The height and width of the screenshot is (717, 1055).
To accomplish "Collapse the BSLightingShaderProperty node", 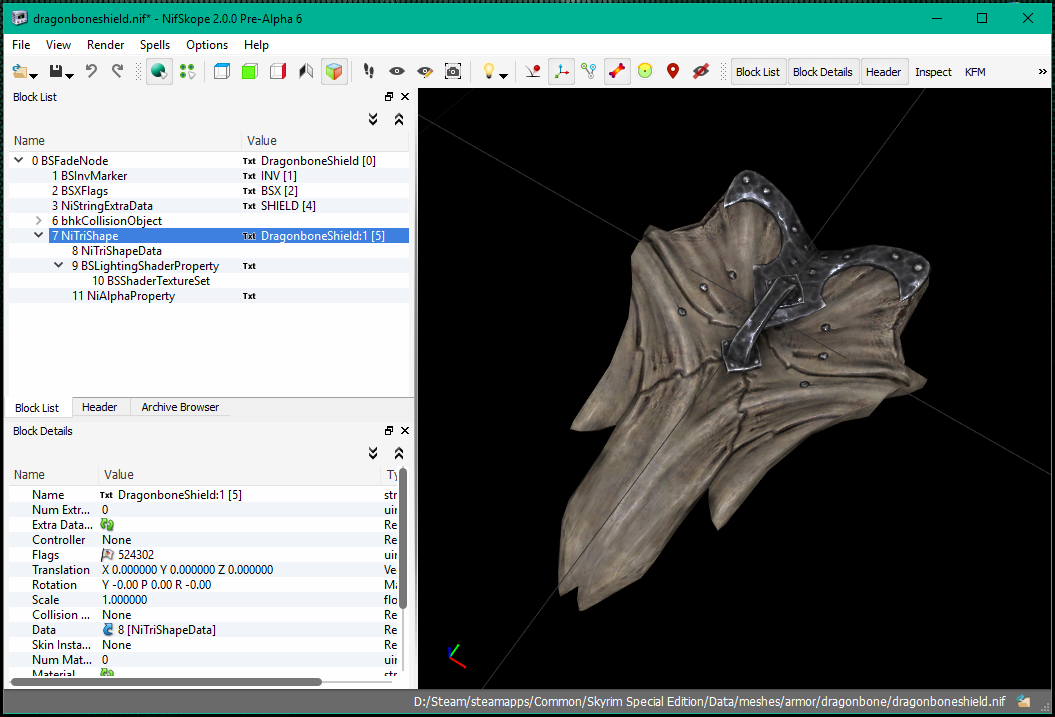I will [59, 266].
